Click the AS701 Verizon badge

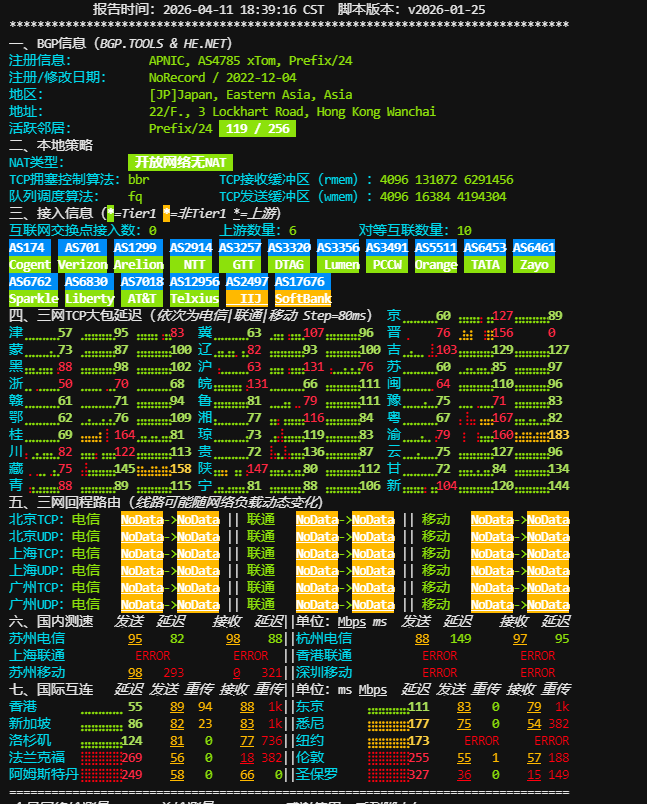click(x=82, y=256)
